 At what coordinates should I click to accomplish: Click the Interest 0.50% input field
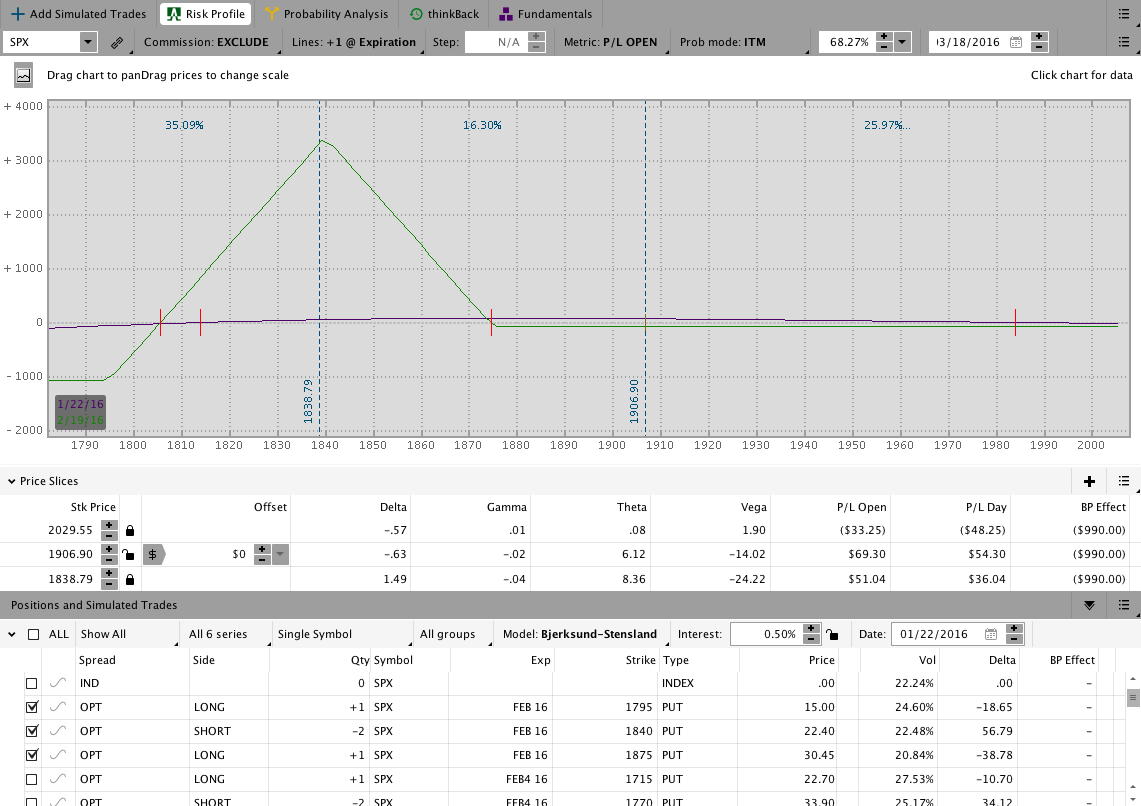click(766, 634)
